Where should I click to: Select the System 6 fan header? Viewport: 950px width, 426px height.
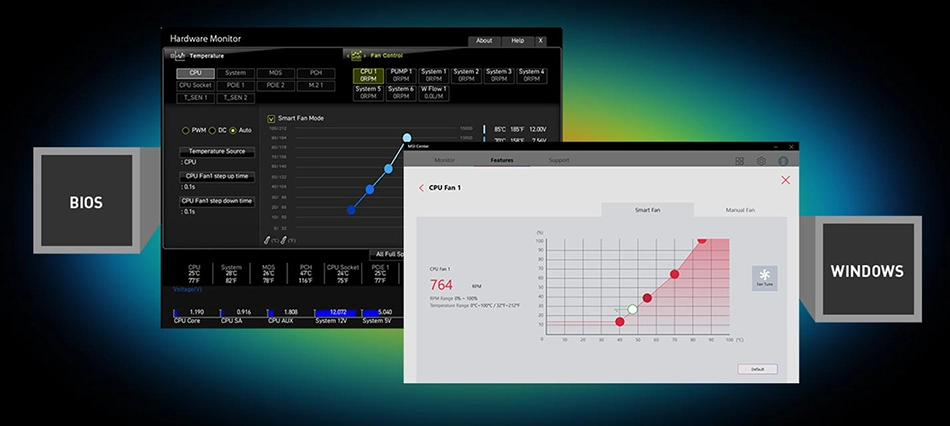[x=401, y=93]
